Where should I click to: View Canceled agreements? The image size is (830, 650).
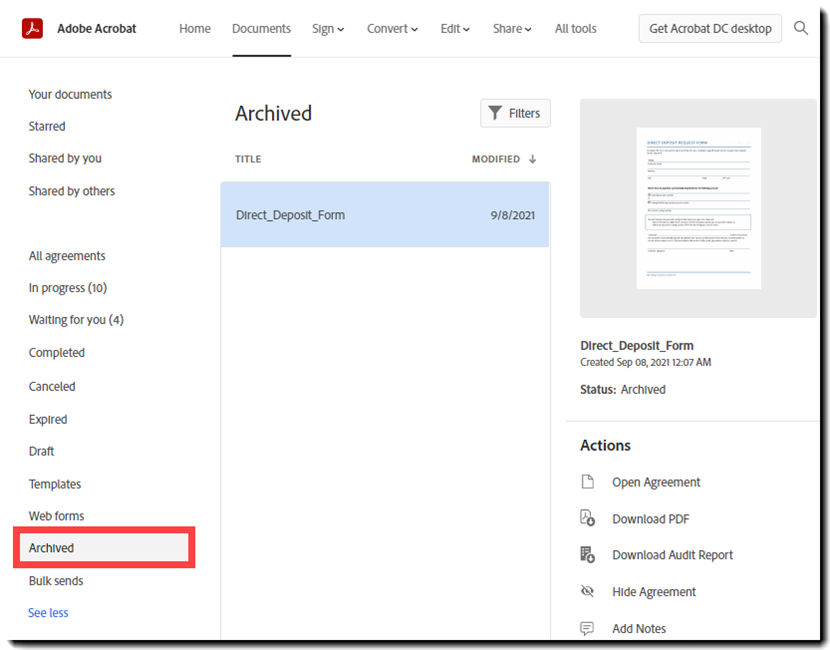point(52,386)
